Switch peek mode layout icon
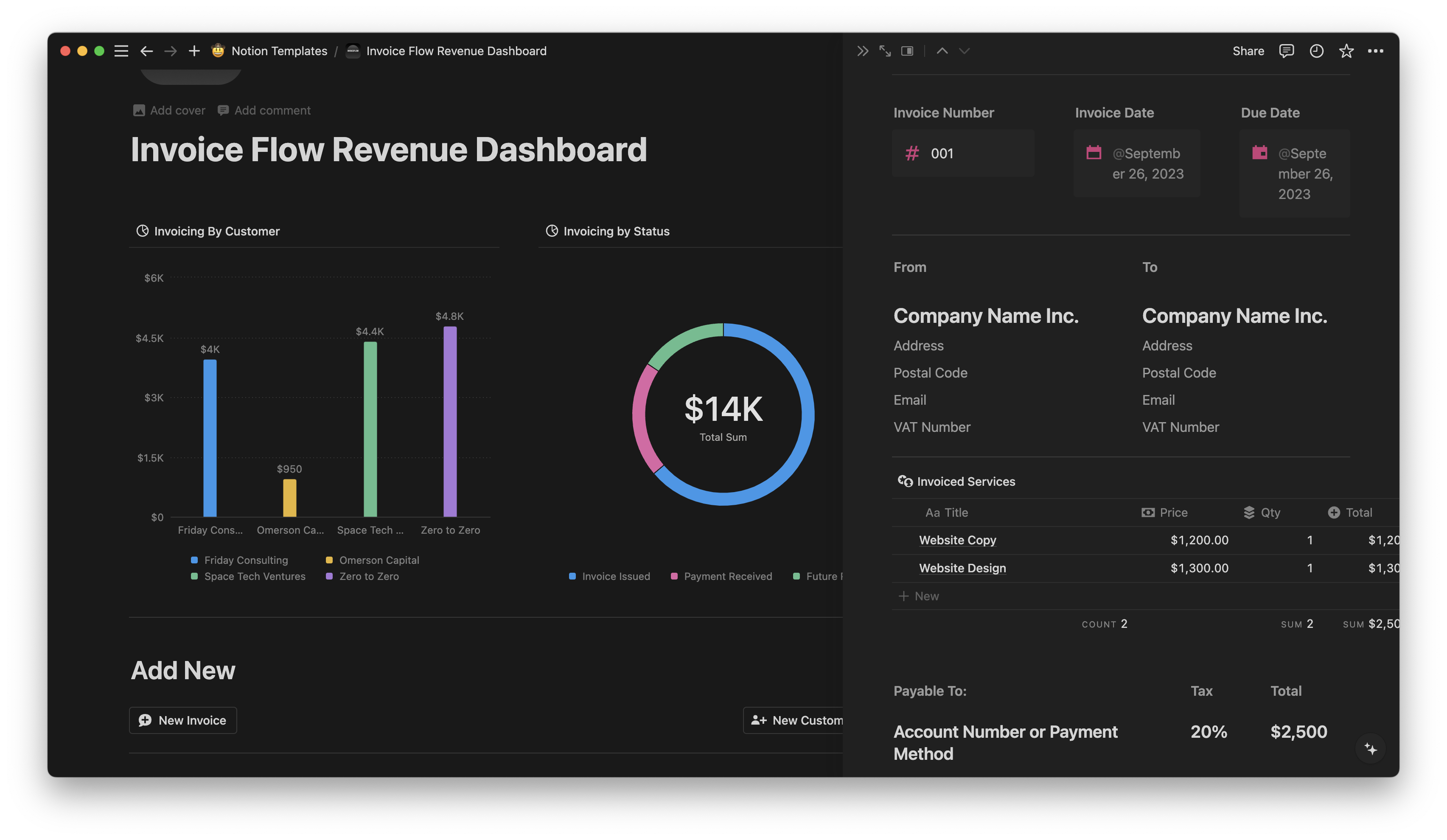The width and height of the screenshot is (1447, 840). [x=907, y=51]
